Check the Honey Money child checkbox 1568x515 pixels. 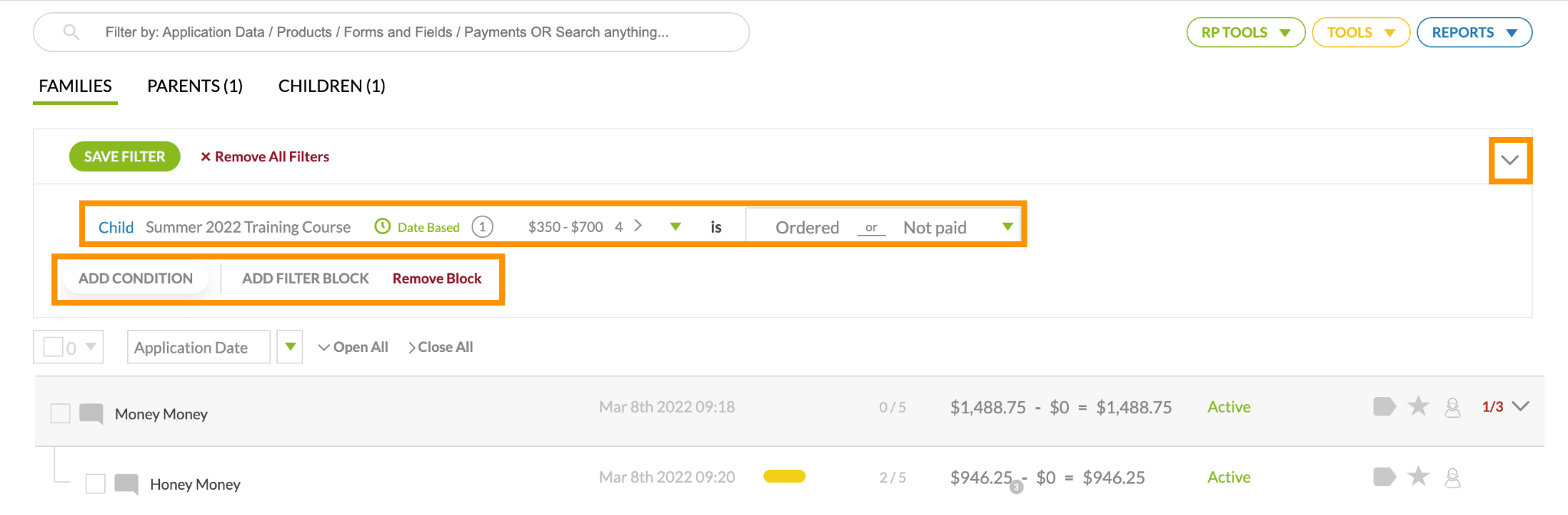pyautogui.click(x=95, y=484)
